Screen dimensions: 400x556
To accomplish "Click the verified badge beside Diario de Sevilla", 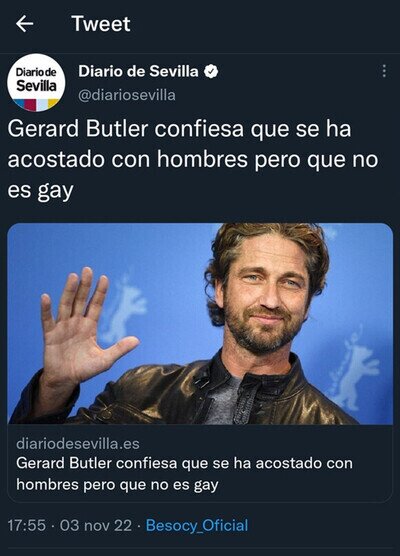I will [x=211, y=72].
